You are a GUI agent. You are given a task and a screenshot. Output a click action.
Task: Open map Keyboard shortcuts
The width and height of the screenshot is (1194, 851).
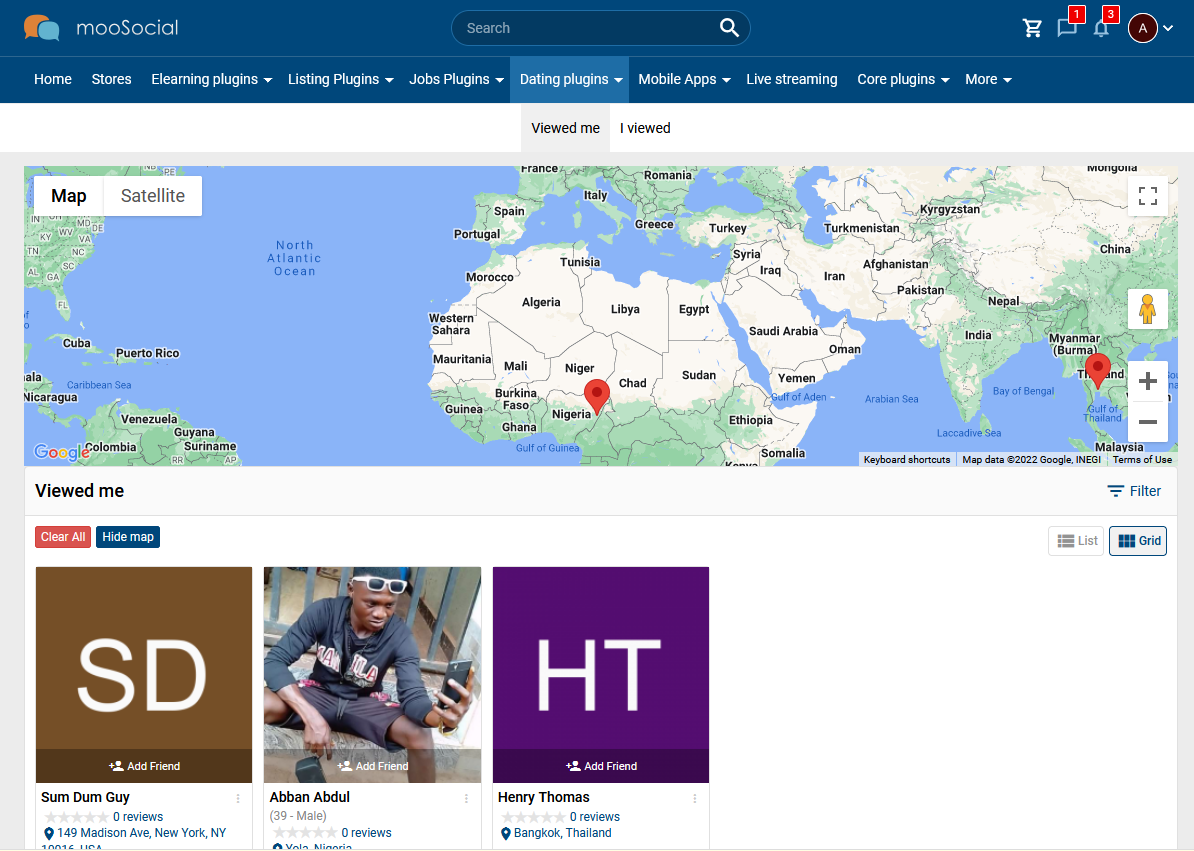[907, 460]
